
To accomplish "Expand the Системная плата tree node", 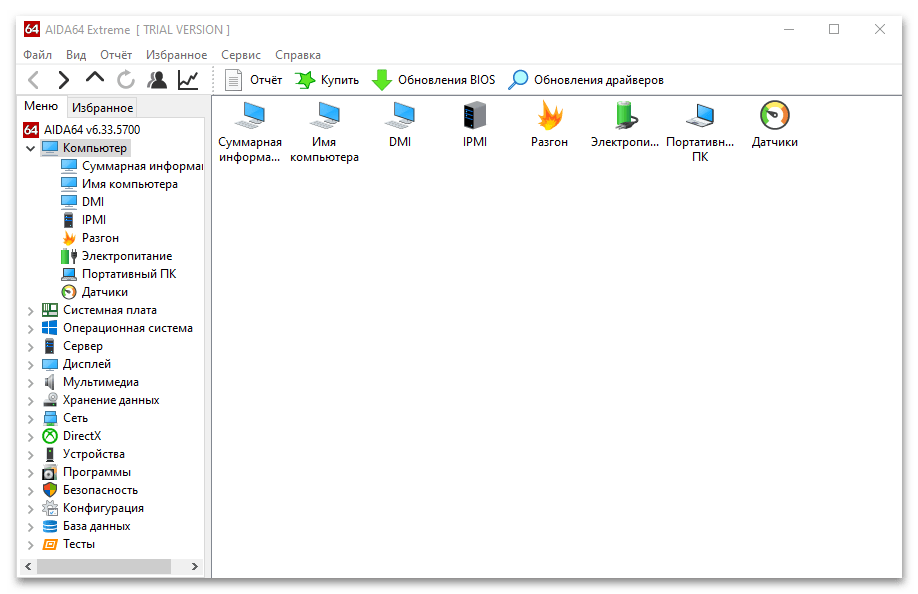I will coord(30,311).
